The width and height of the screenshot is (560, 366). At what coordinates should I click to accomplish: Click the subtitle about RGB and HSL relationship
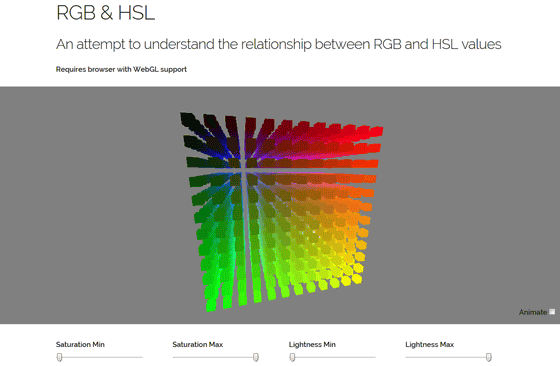point(279,44)
